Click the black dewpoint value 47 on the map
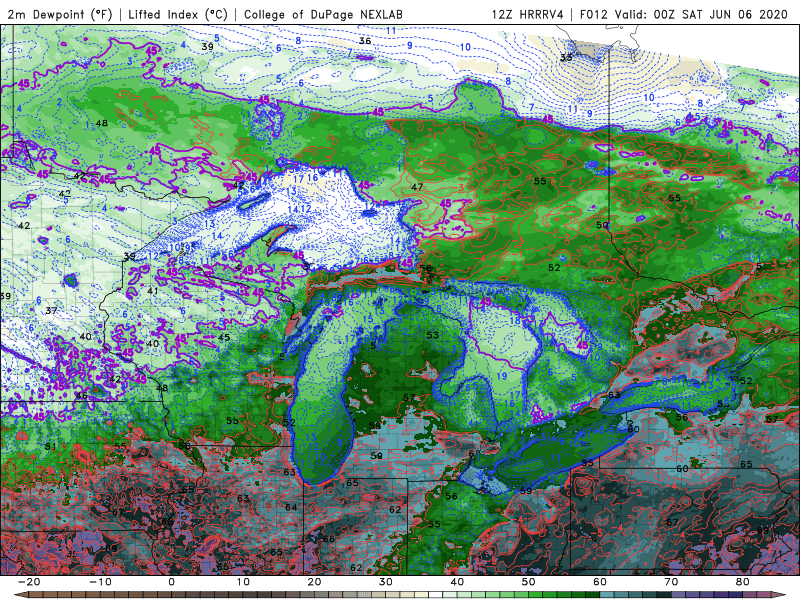This screenshot has width=800, height=600. (417, 187)
